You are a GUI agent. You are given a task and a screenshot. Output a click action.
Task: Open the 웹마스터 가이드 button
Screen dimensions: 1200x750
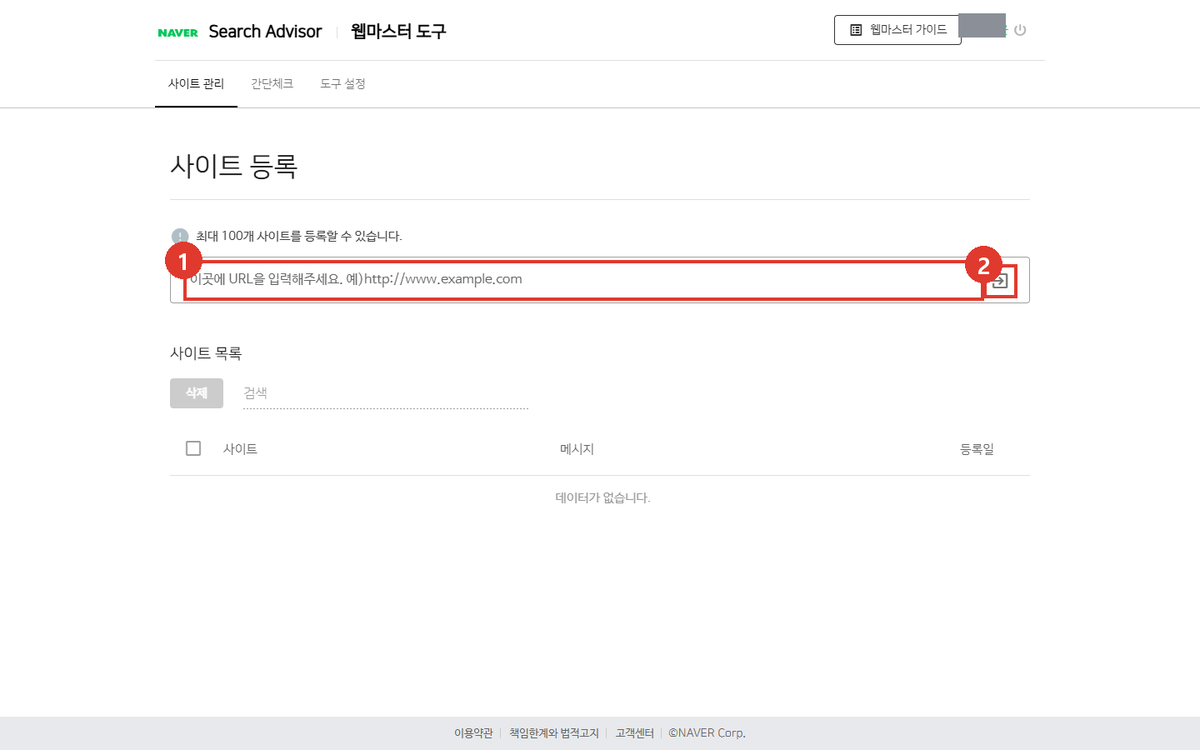click(898, 30)
